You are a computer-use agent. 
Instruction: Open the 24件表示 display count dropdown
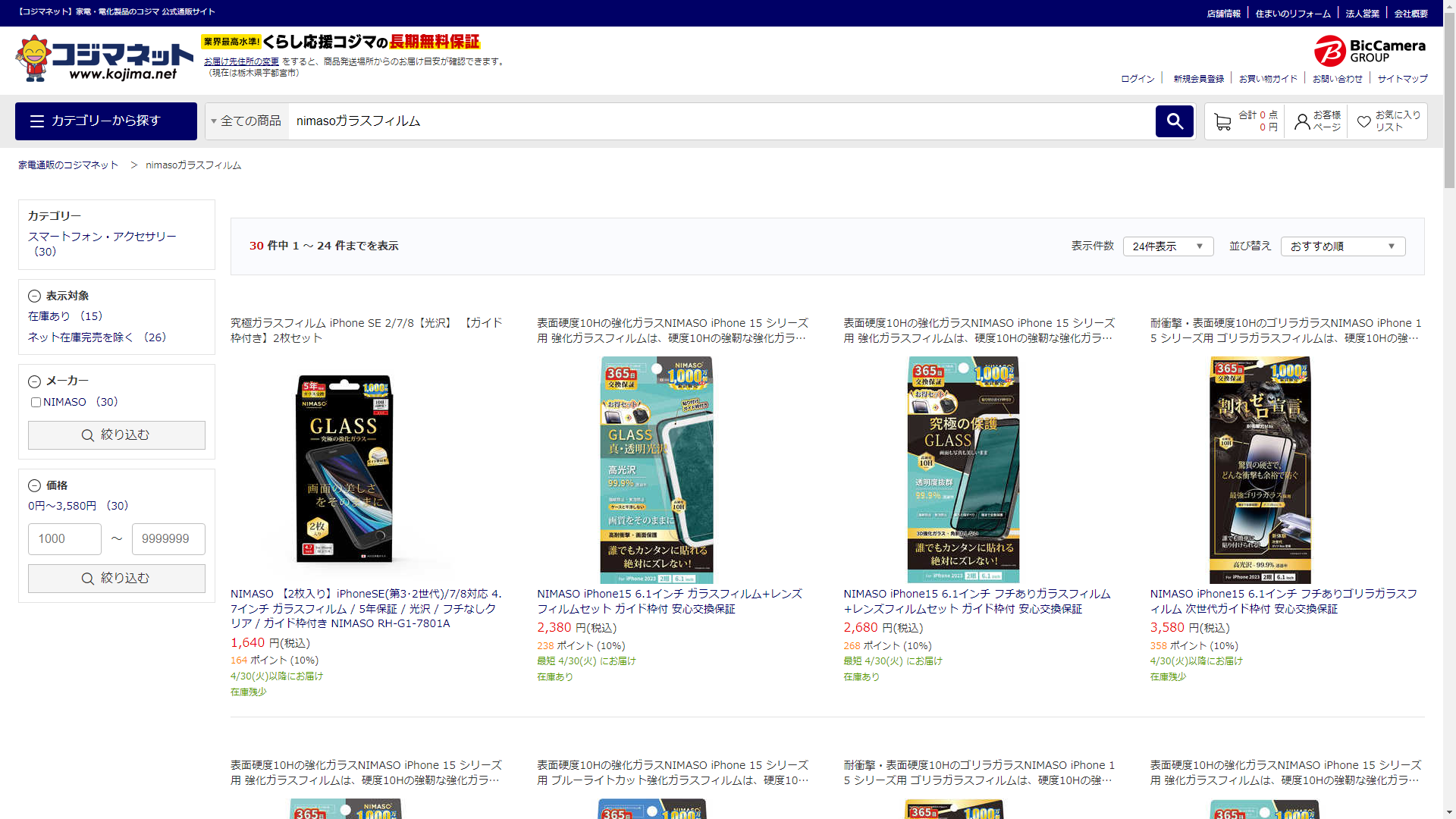click(1168, 246)
